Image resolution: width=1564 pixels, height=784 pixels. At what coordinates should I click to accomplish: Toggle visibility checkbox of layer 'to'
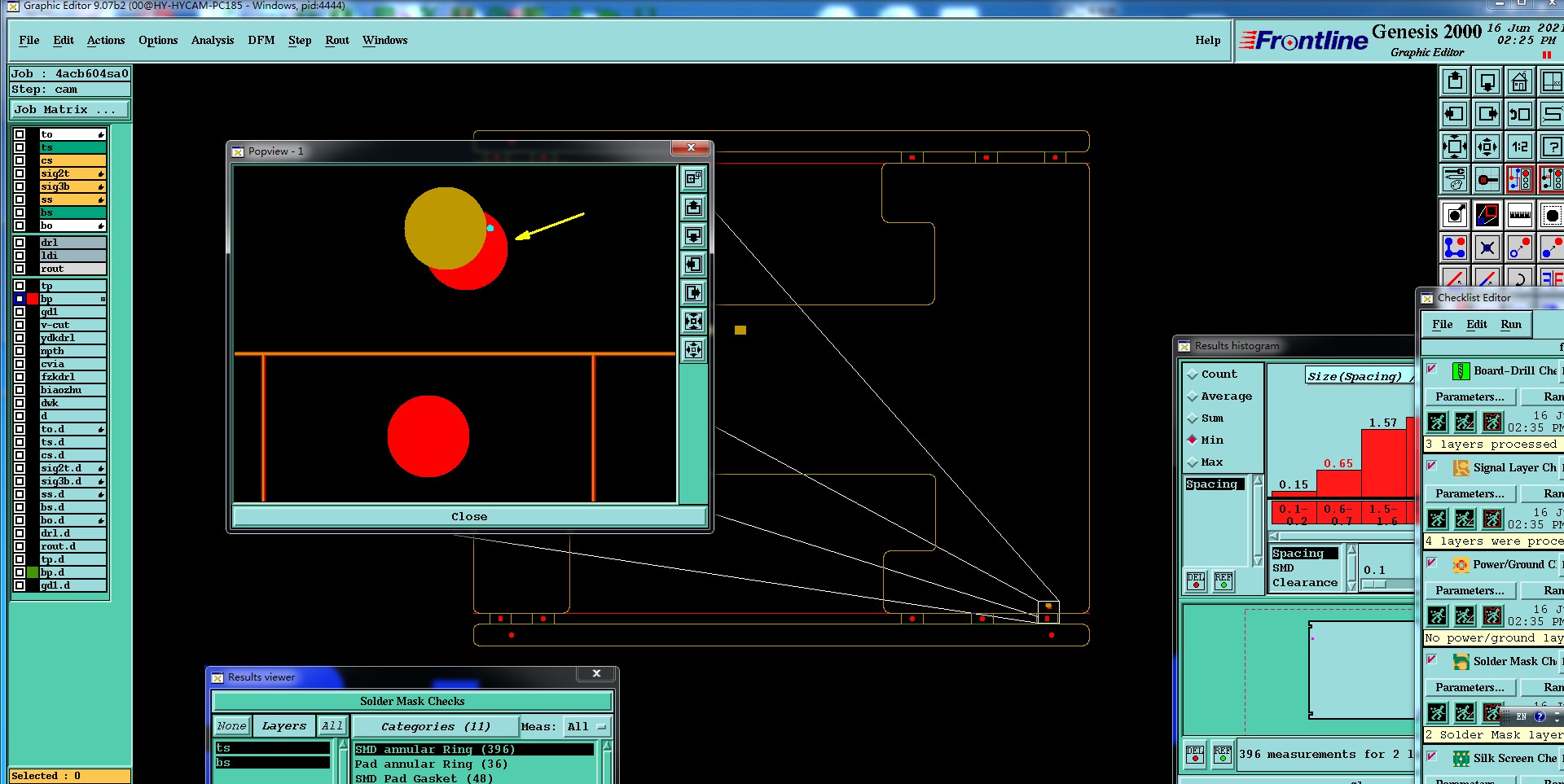click(x=20, y=134)
